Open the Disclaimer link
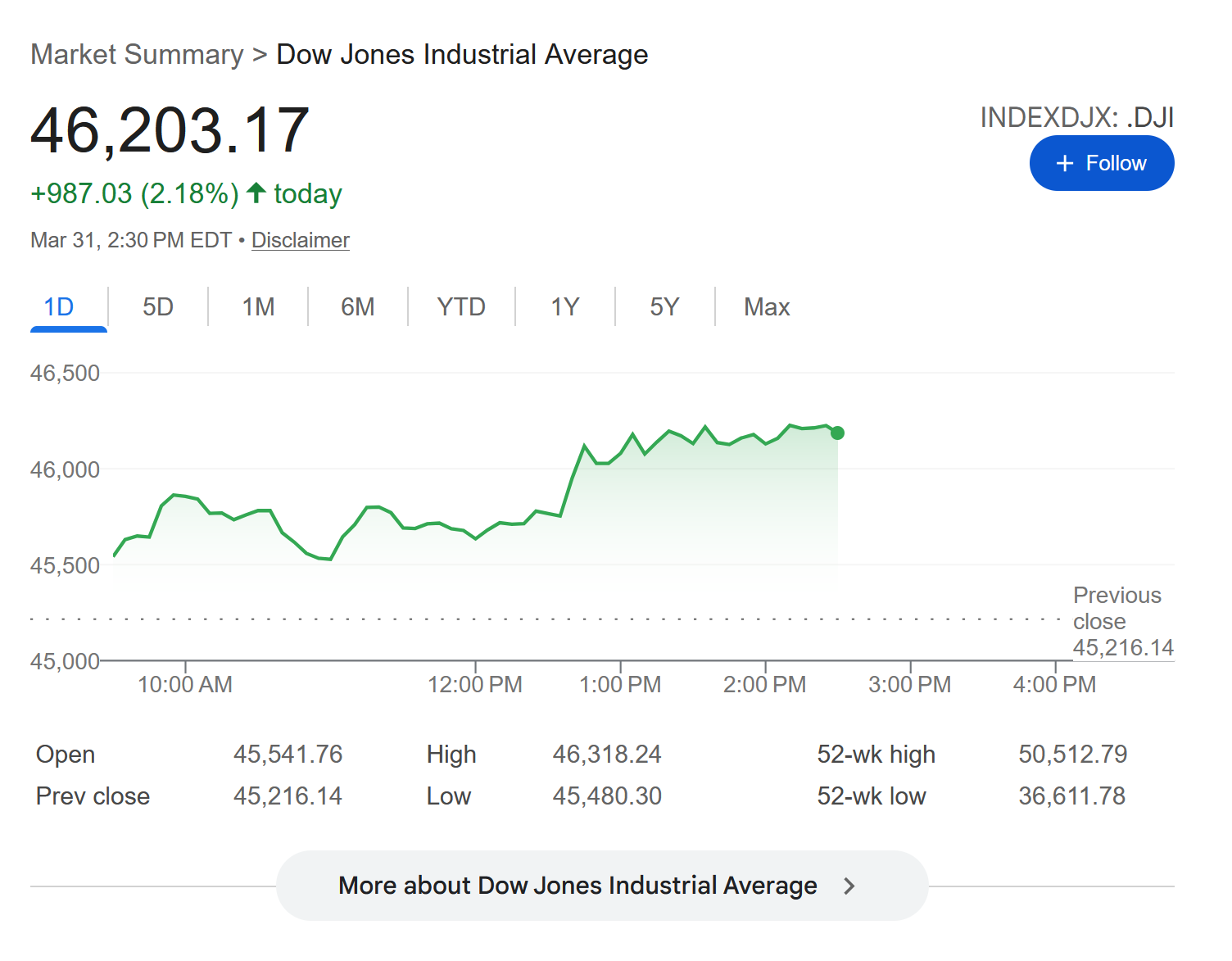Viewport: 1232px width, 961px height. coord(301,240)
